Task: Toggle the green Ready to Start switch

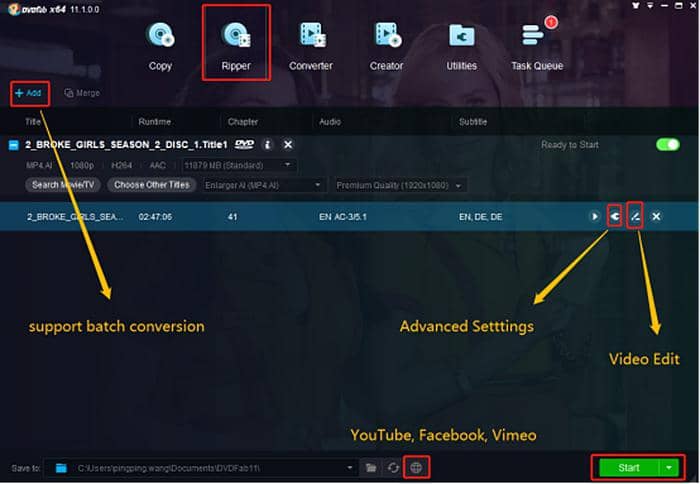Action: [x=667, y=145]
